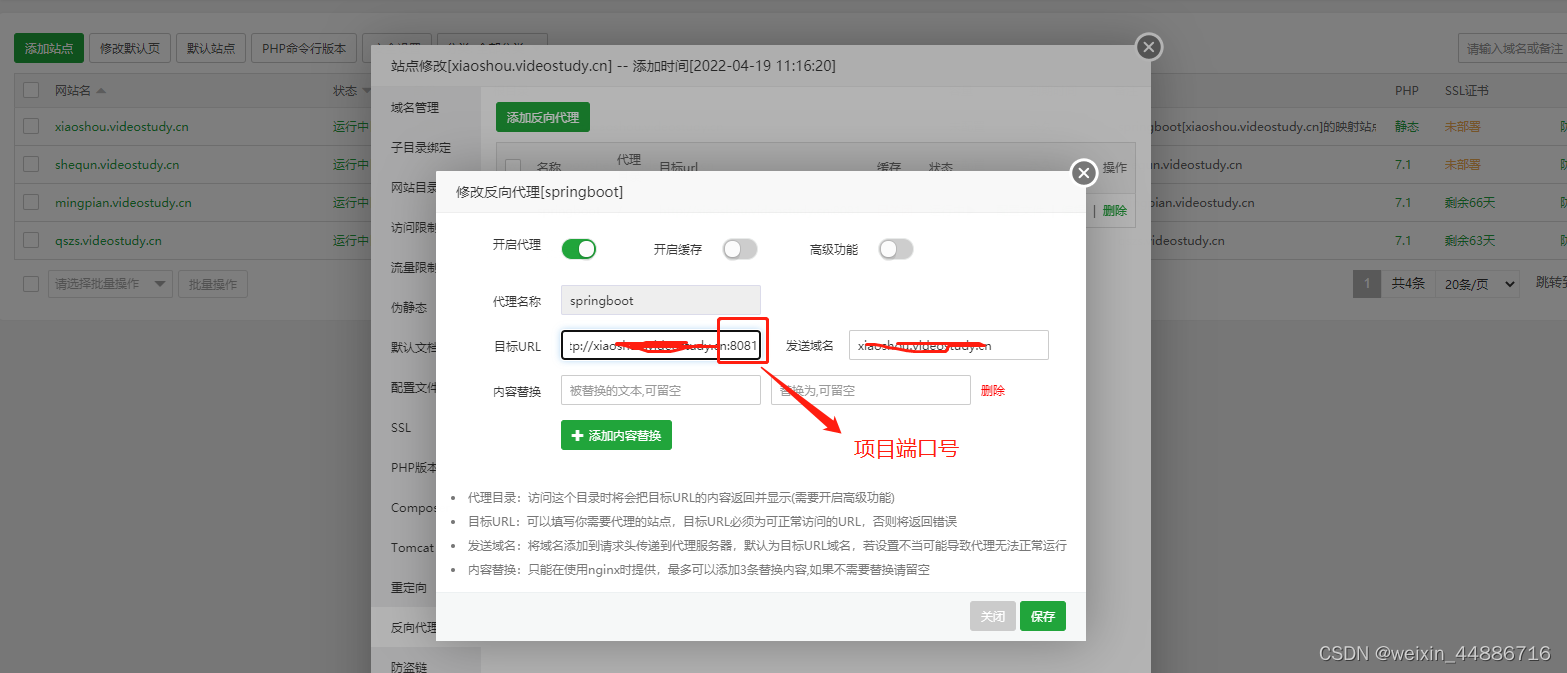Click the 添加反向代理 button

pyautogui.click(x=542, y=116)
